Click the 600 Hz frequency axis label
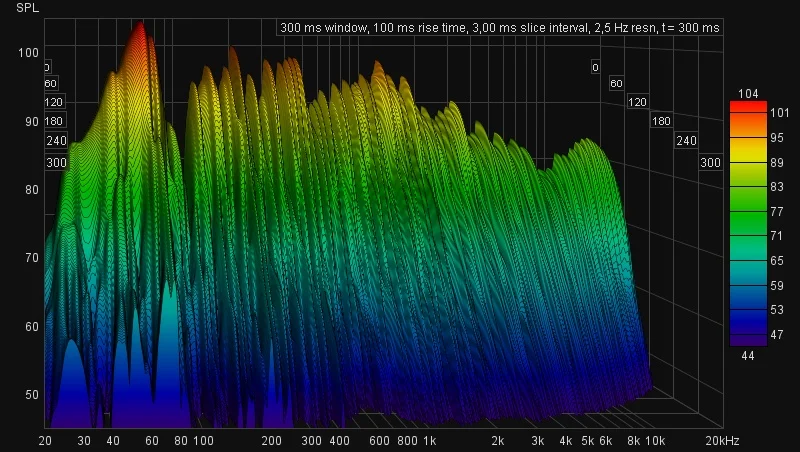 pos(379,440)
